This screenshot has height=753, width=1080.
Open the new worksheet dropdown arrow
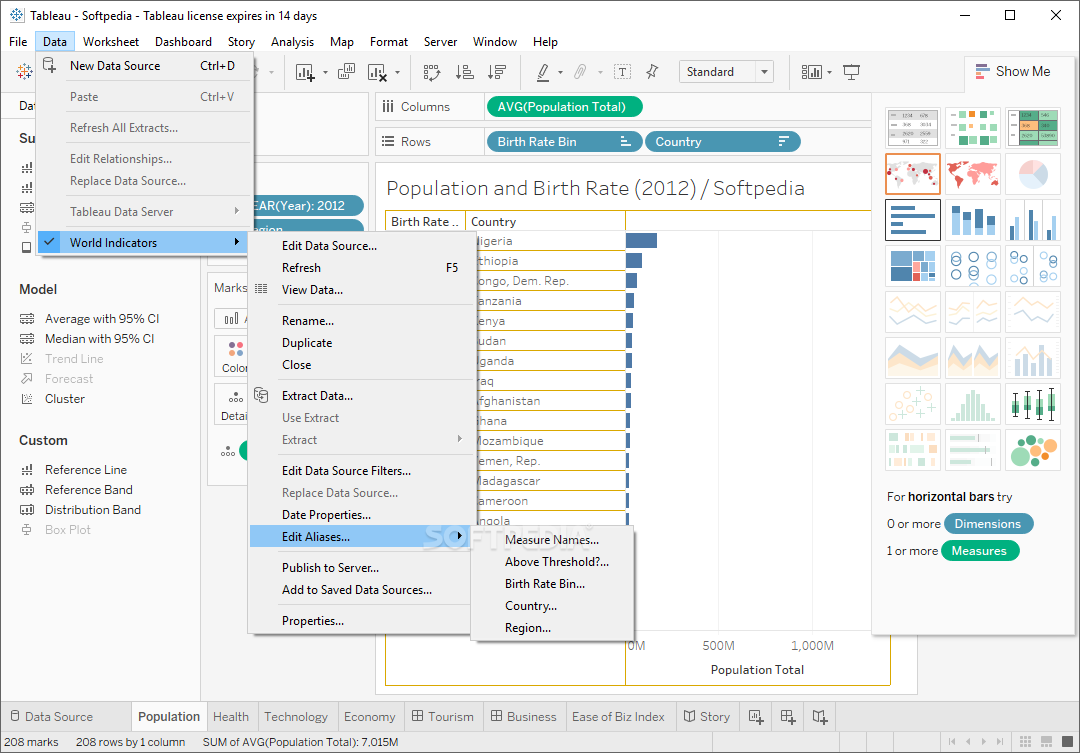click(x=325, y=72)
